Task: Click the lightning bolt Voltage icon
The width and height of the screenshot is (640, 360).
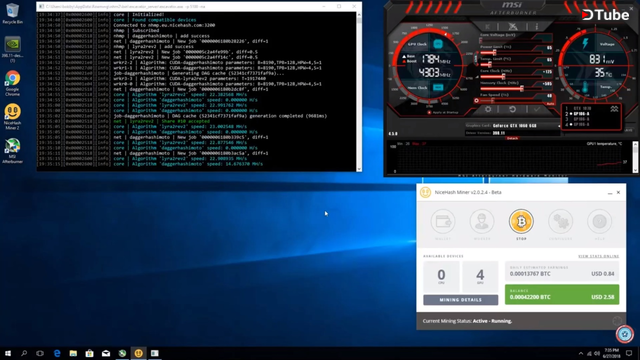Action: coord(585,43)
